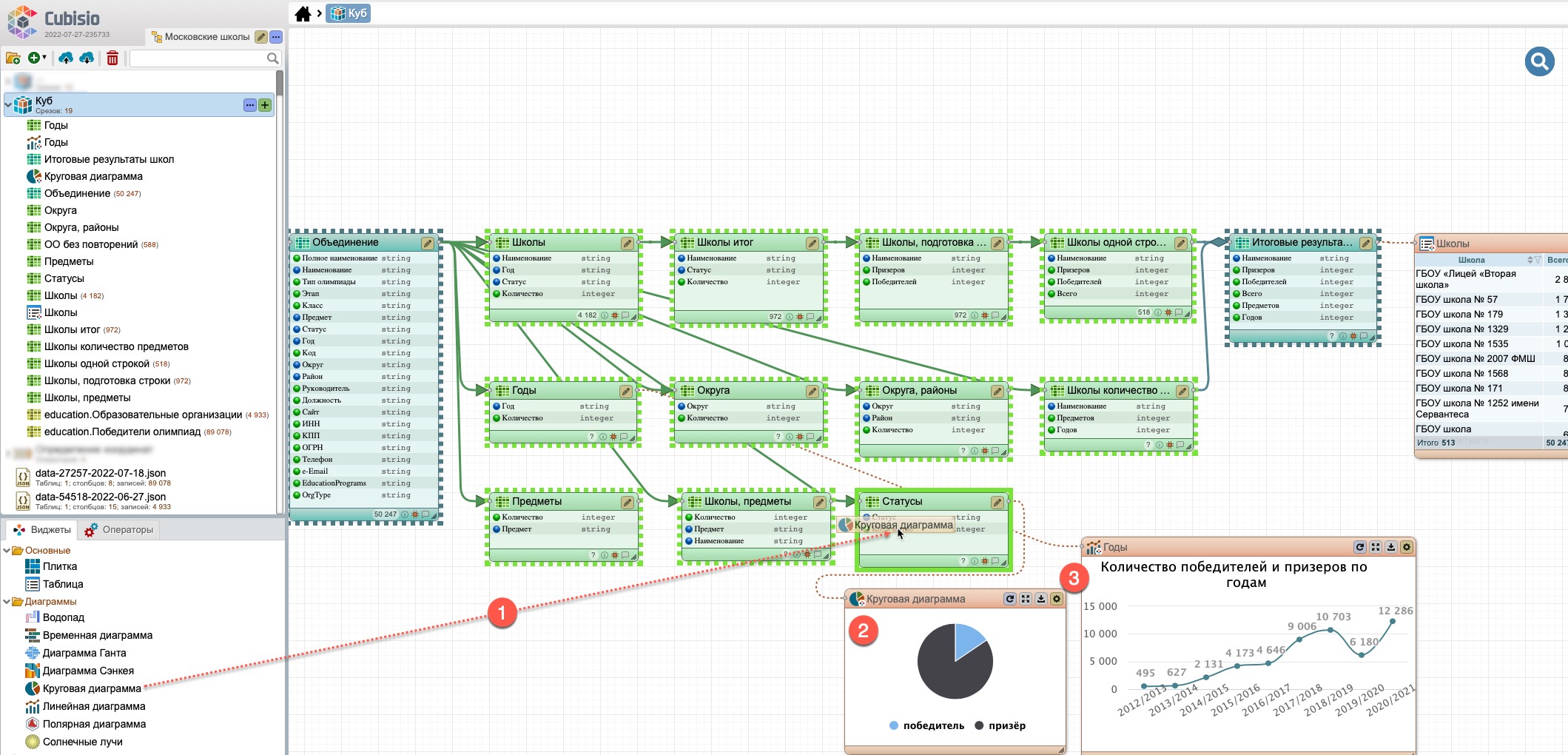This screenshot has height=755, width=1568.
Task: Toggle fullscreen for the Круговая диаграмма widget
Action: pyautogui.click(x=1026, y=599)
